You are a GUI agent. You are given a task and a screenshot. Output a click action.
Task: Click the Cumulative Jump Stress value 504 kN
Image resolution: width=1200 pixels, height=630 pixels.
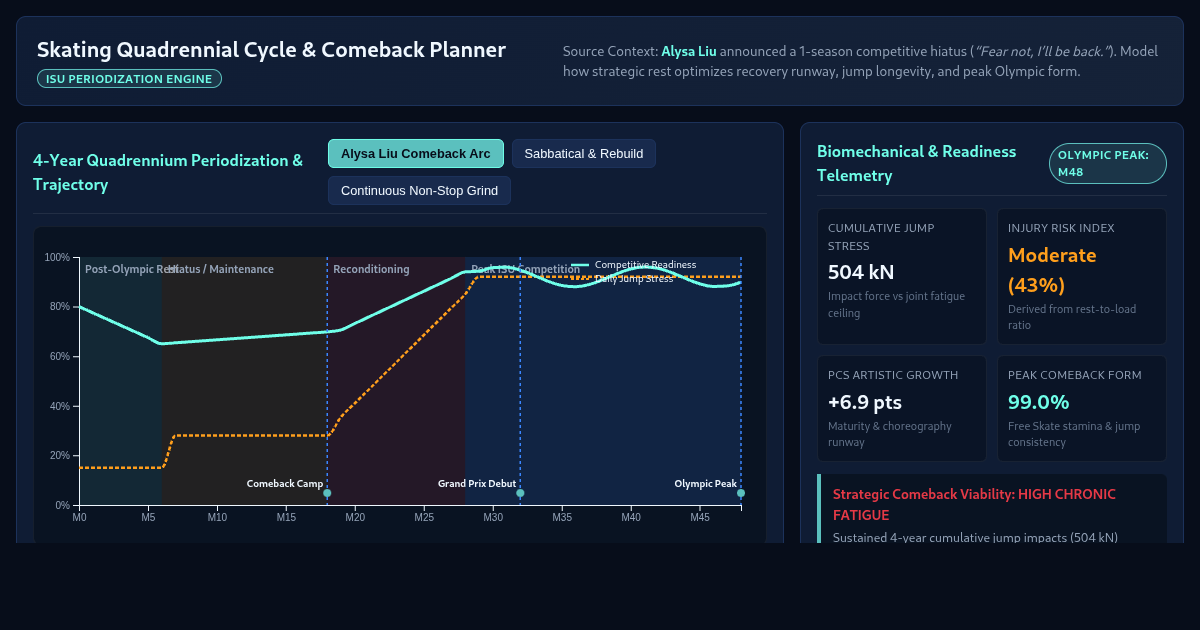click(861, 272)
